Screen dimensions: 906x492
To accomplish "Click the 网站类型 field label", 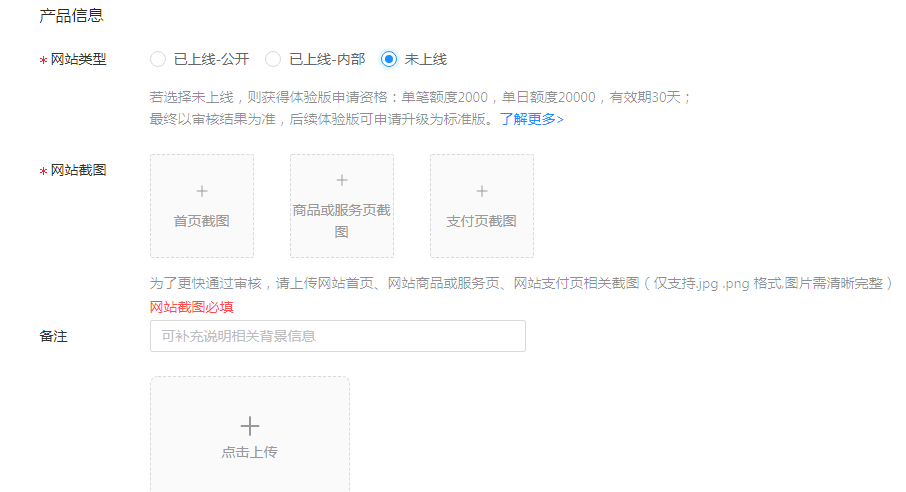I will [x=78, y=59].
